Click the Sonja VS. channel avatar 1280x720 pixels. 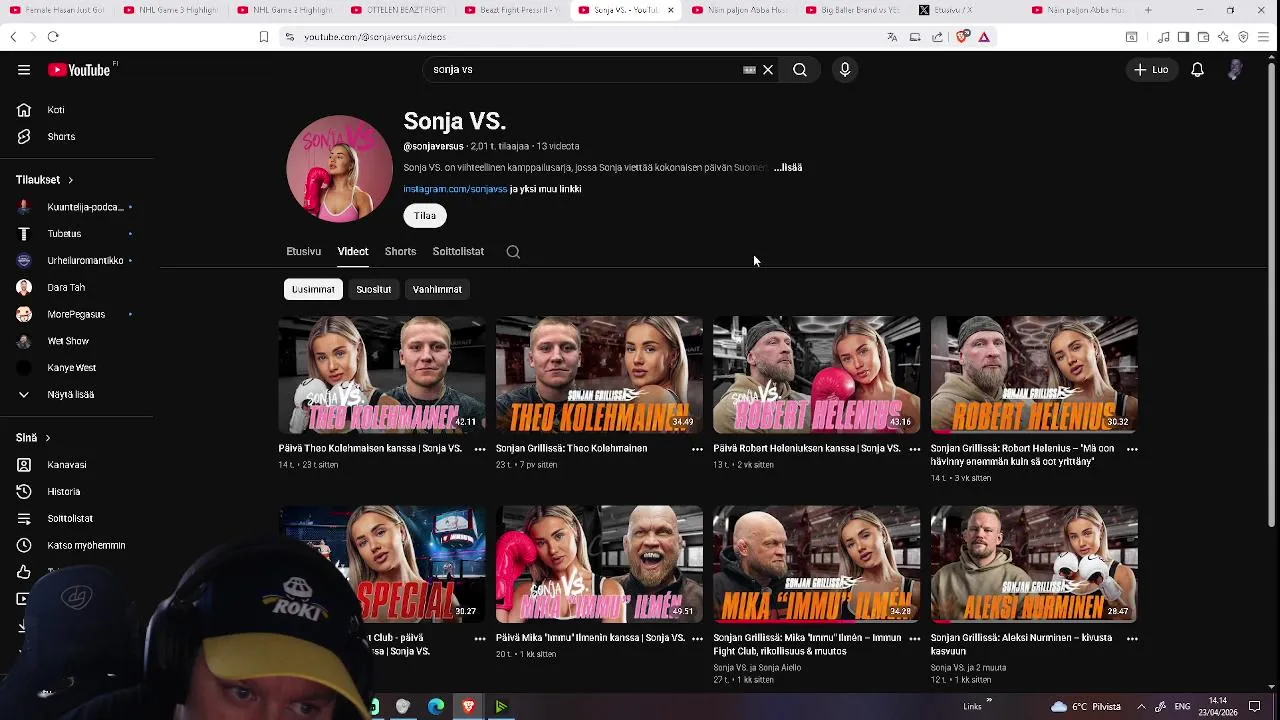[x=339, y=168]
